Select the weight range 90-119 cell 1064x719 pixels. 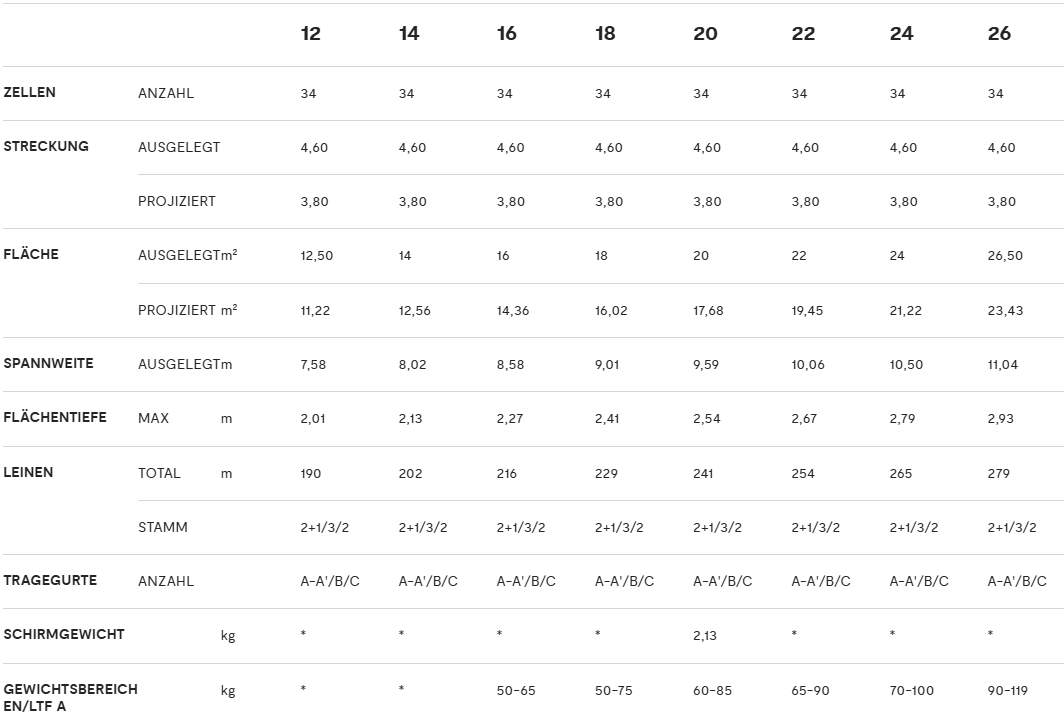[1007, 690]
